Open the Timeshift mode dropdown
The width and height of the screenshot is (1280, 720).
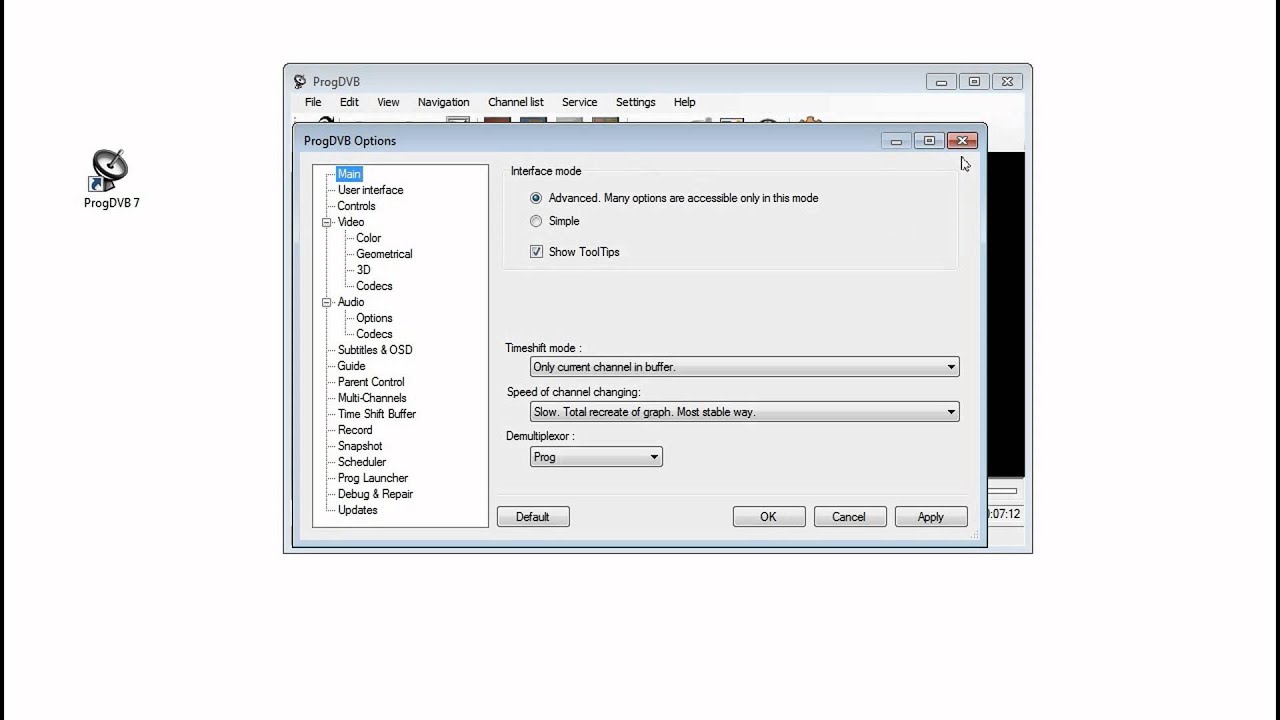tap(744, 367)
